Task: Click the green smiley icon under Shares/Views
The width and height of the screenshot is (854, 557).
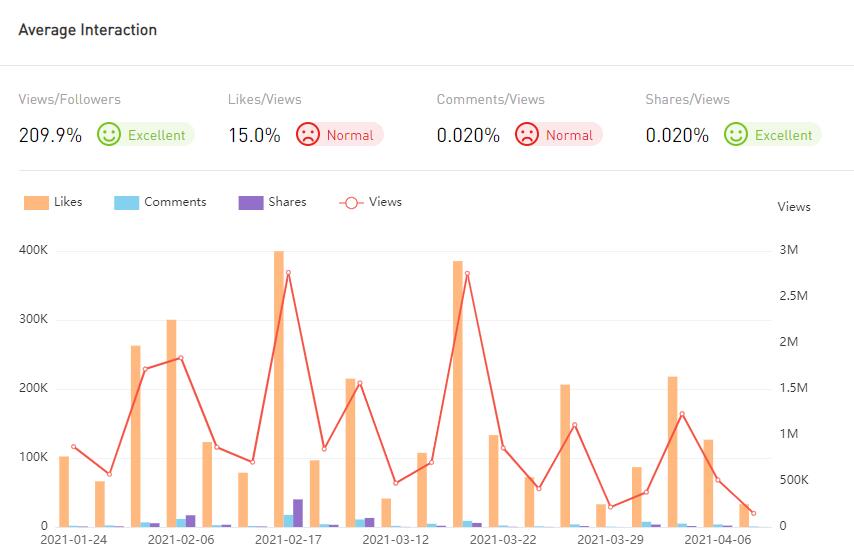Action: (736, 135)
